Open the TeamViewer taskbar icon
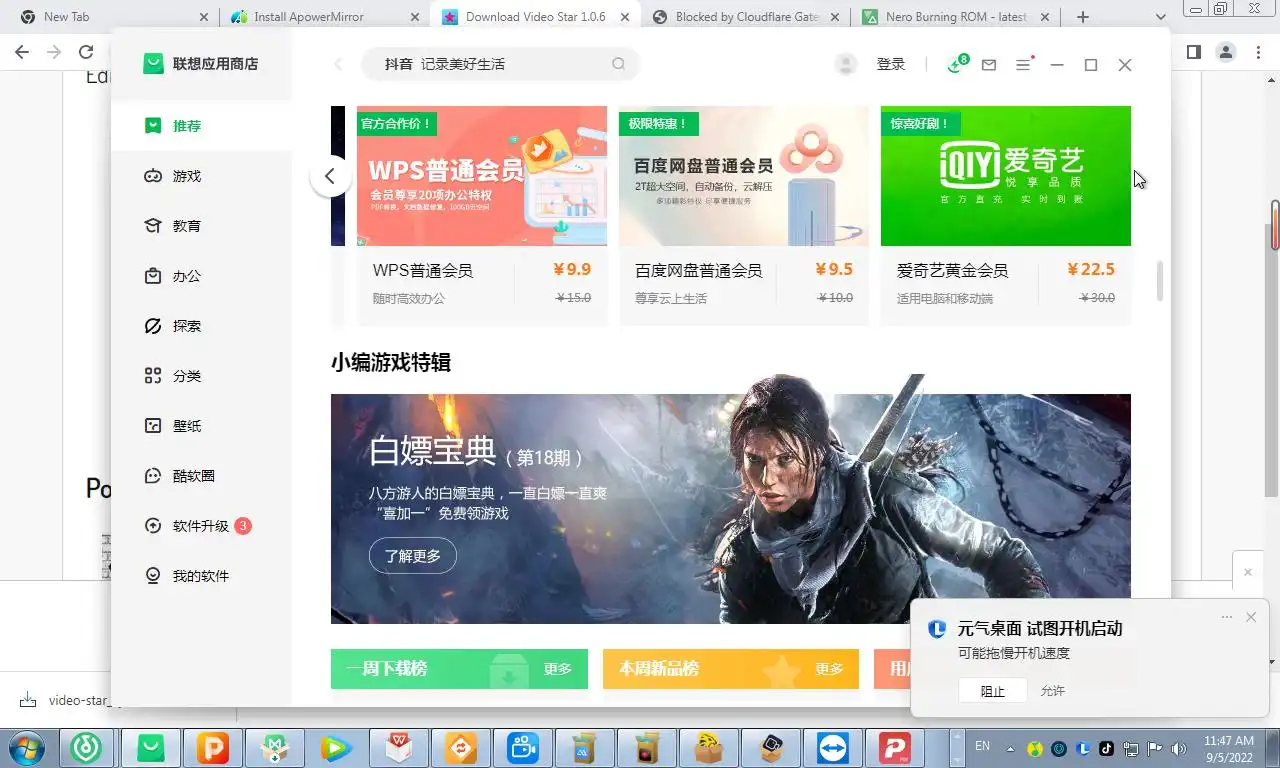Viewport: 1280px width, 768px height. point(833,748)
